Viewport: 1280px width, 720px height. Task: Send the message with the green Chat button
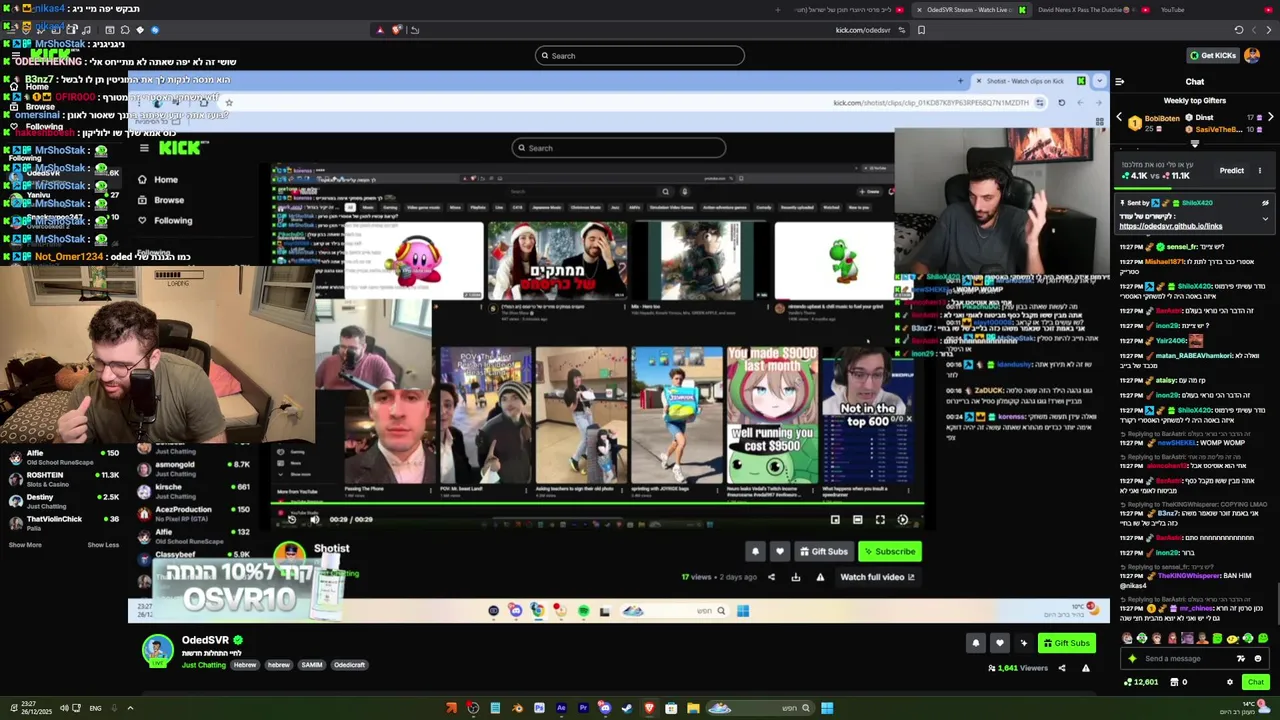(x=1255, y=682)
